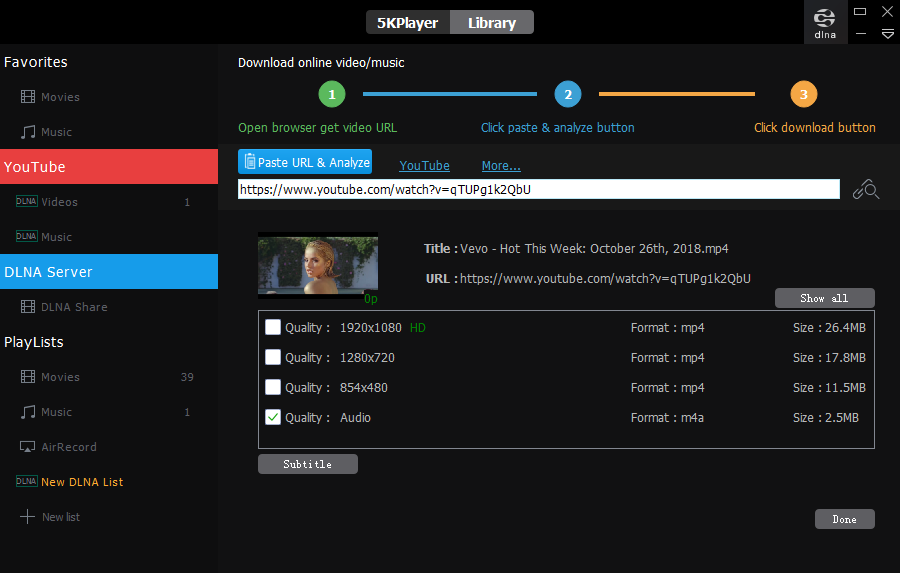This screenshot has height=573, width=900.
Task: Click the Favorites Movies film icon
Action: [x=28, y=96]
